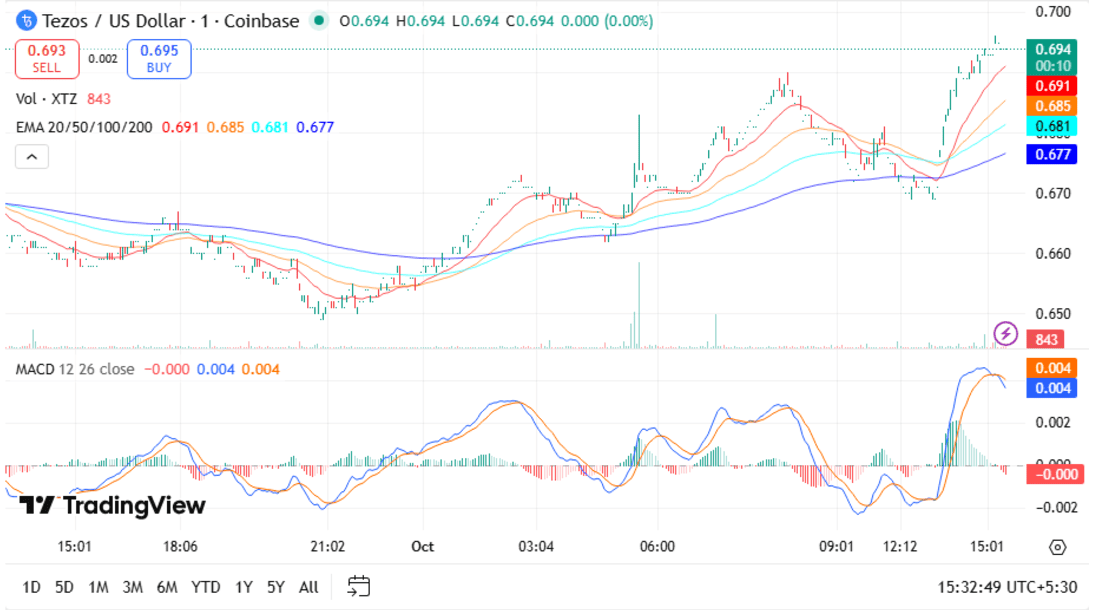This screenshot has width=1102, height=610.
Task: Click the orange 0.004 MACD signal tag
Action: (1052, 368)
